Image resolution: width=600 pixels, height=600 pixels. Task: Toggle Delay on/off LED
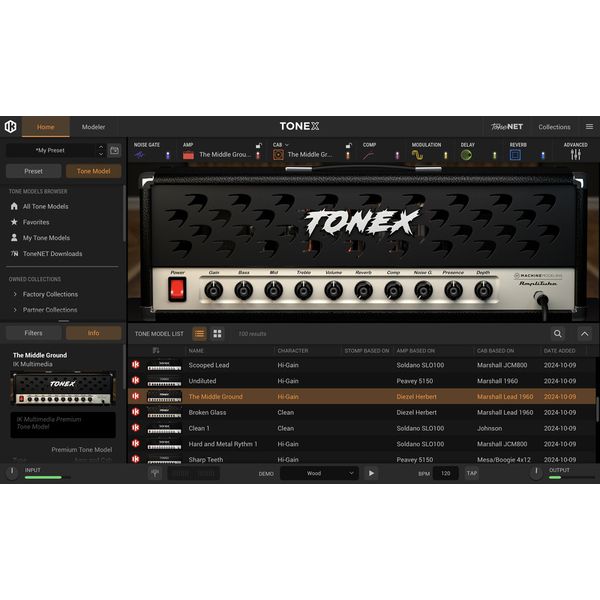click(494, 155)
